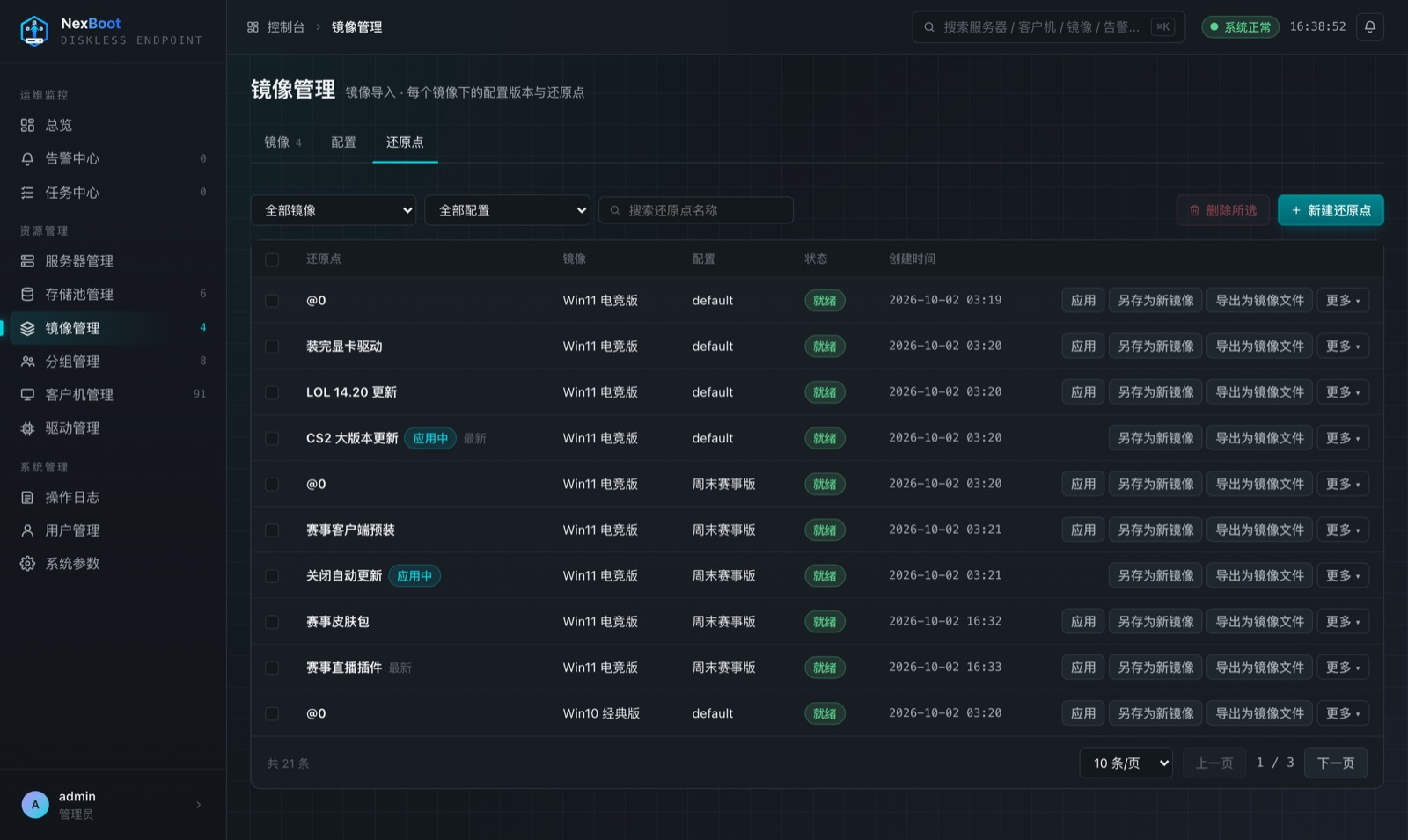Check the 装完显卡驱动 row checkbox

click(x=272, y=347)
